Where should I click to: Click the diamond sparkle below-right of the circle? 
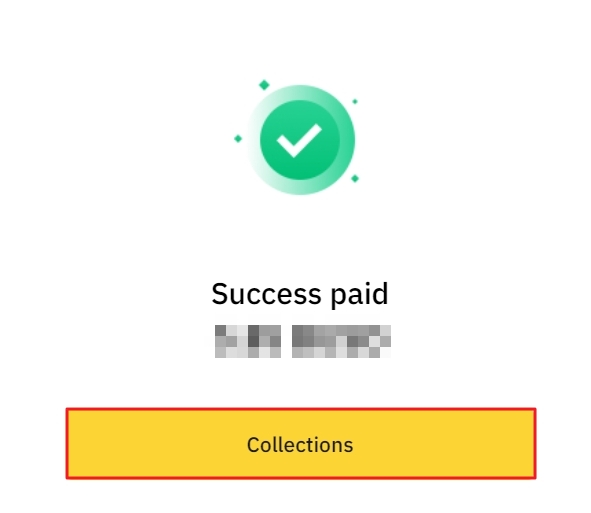(355, 178)
